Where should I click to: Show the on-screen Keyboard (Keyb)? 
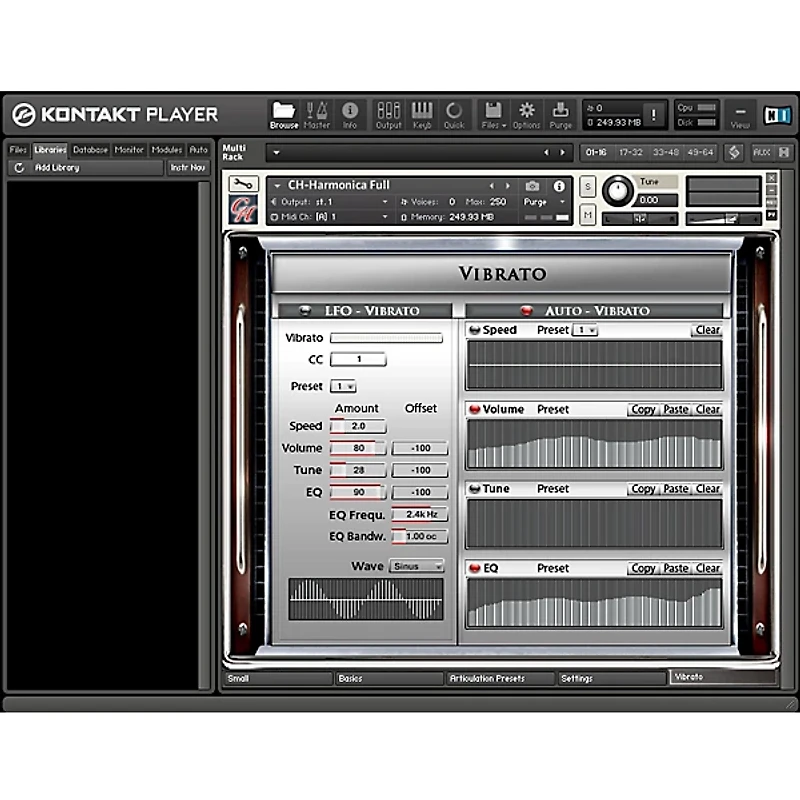(422, 112)
